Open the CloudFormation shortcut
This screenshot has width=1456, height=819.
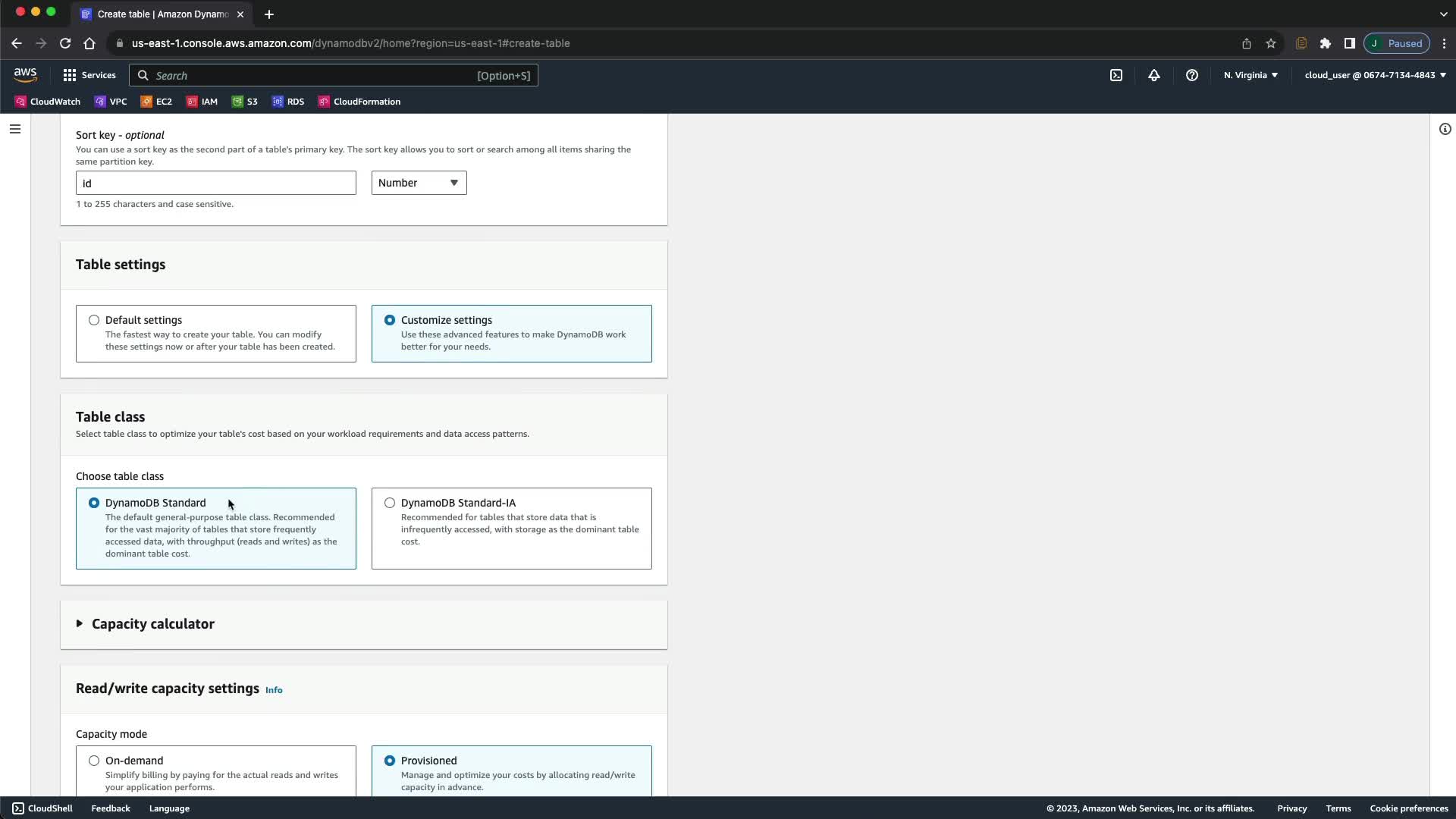[x=359, y=102]
